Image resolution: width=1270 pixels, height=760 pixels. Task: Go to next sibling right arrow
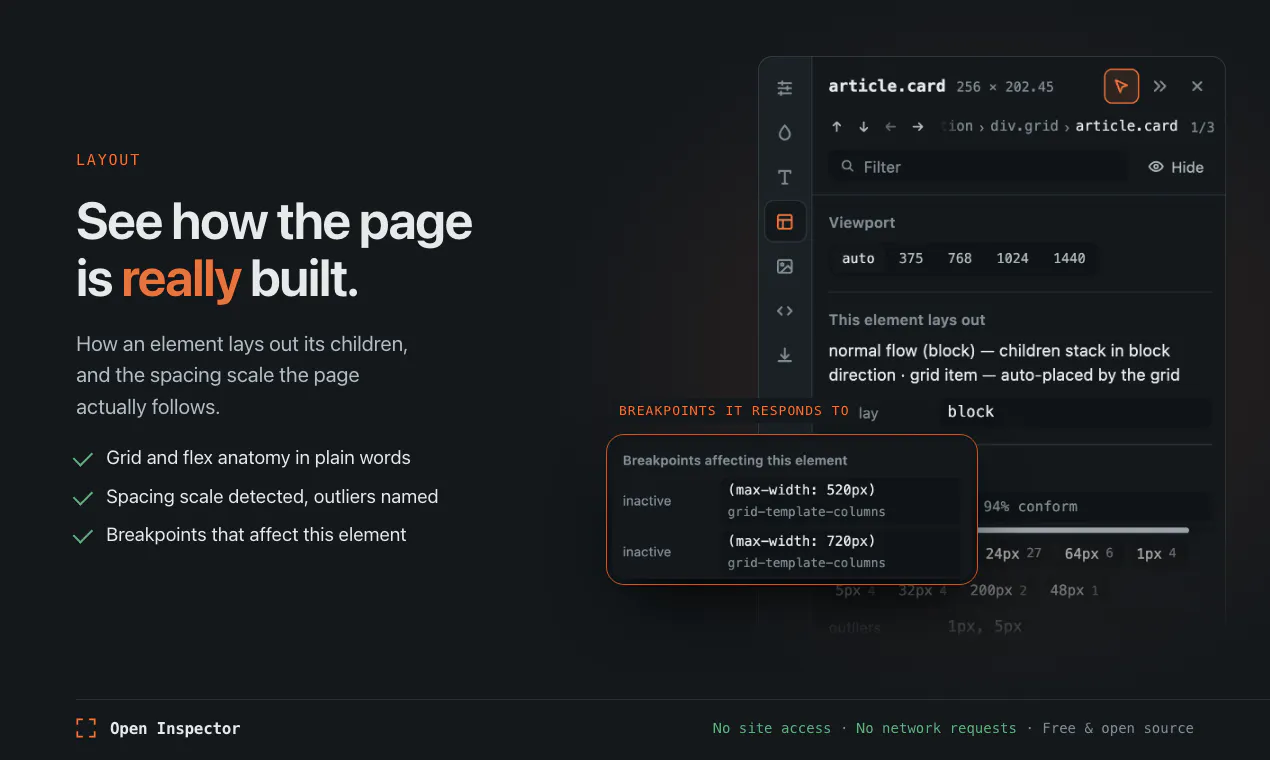pyautogui.click(x=918, y=127)
